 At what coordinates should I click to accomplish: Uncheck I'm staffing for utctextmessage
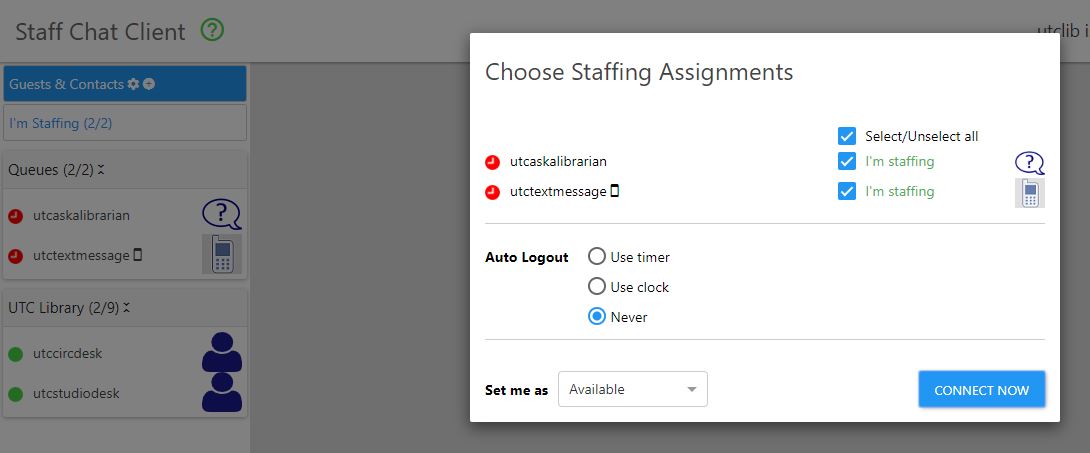(847, 191)
